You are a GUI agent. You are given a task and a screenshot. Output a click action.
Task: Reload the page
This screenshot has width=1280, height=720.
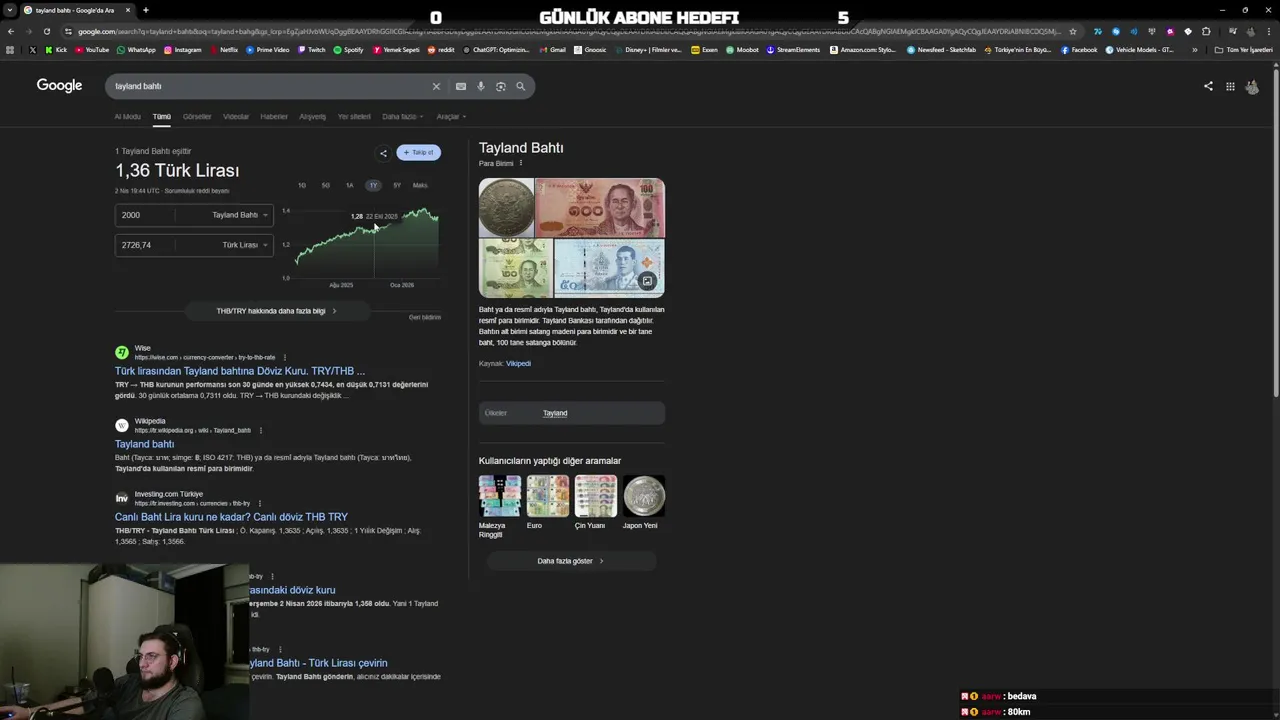(46, 31)
